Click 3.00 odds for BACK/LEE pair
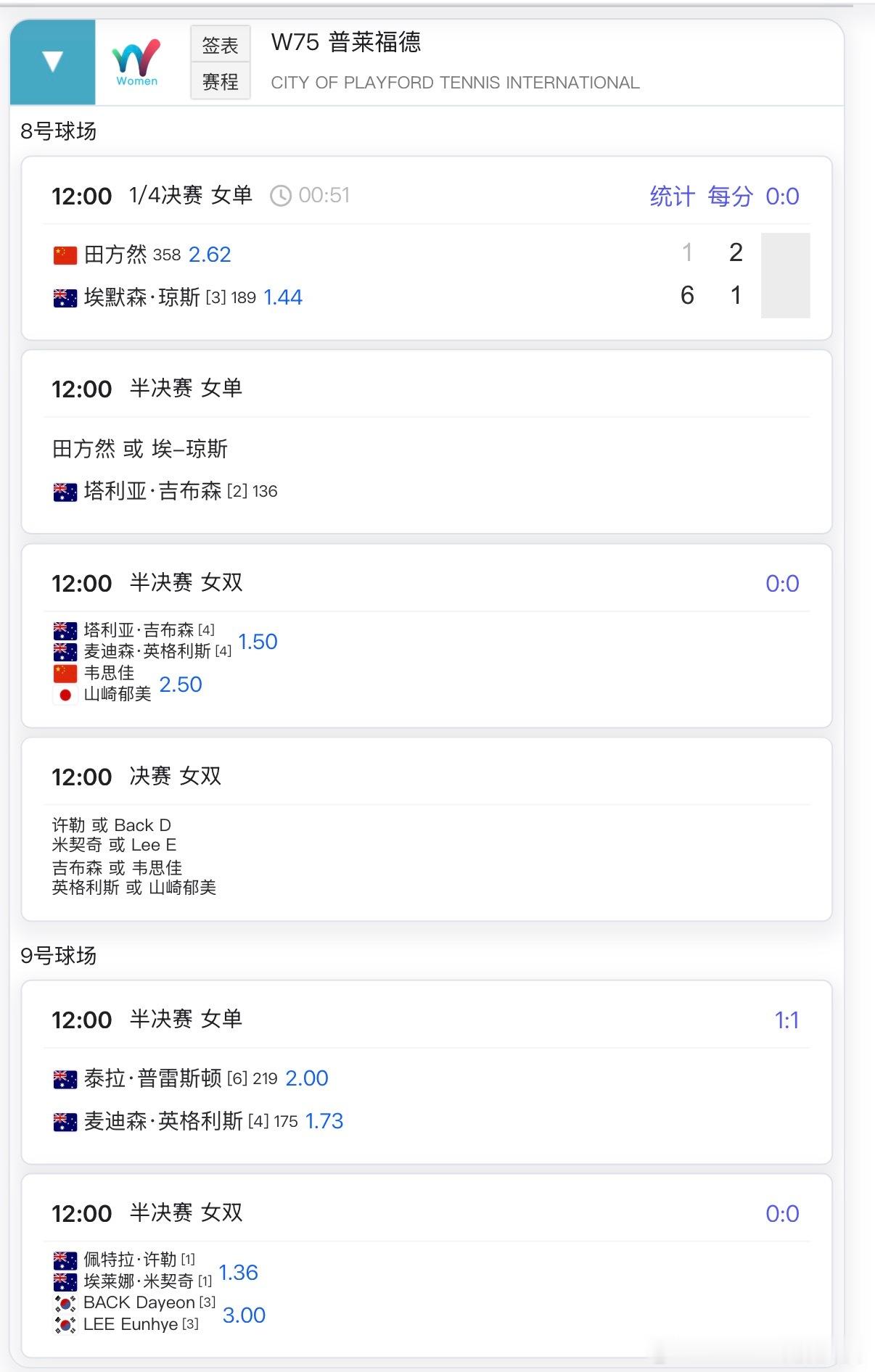This screenshot has height=1372, width=875. pyautogui.click(x=244, y=1315)
